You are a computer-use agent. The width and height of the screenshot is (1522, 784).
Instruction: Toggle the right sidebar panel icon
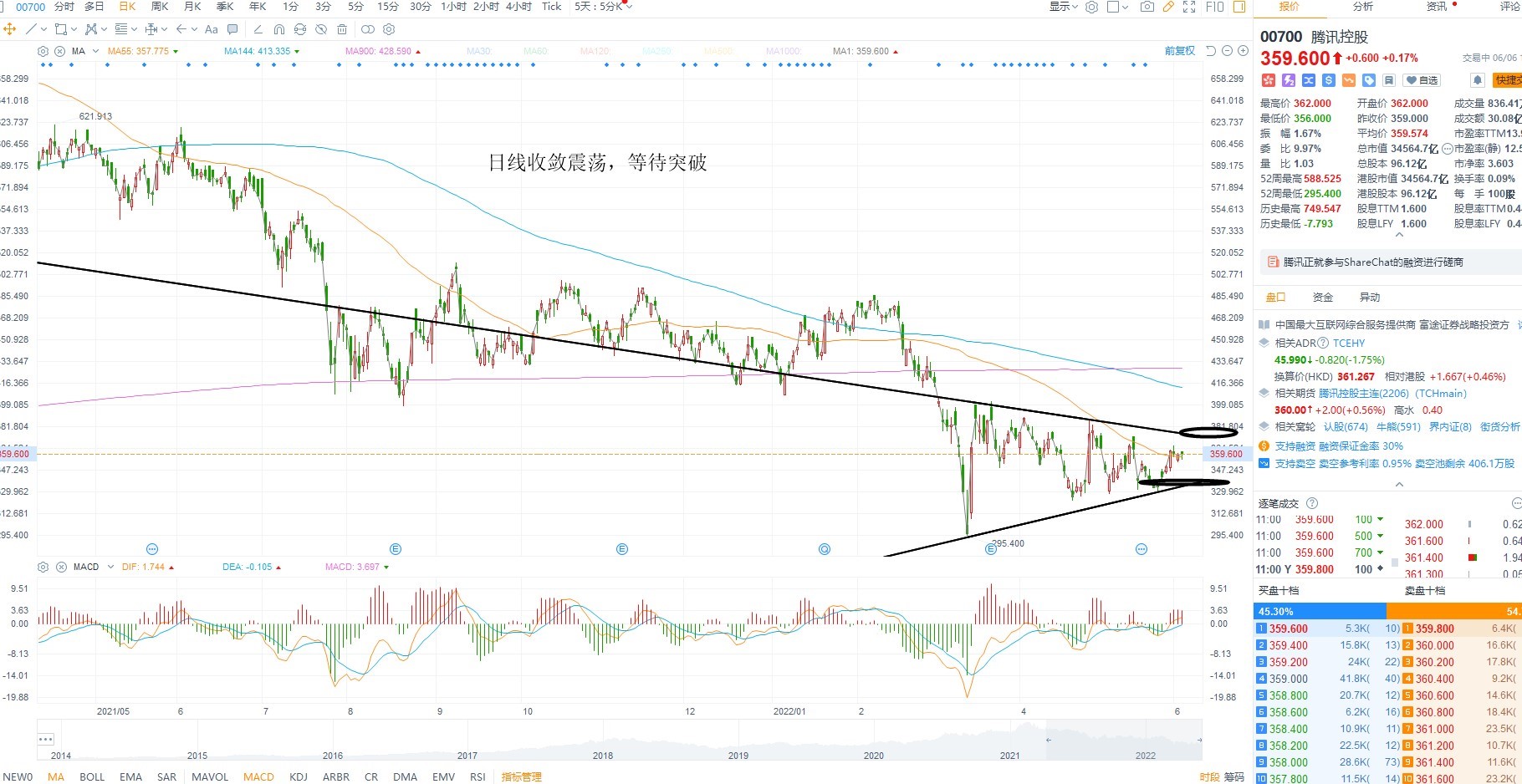coord(1239,7)
